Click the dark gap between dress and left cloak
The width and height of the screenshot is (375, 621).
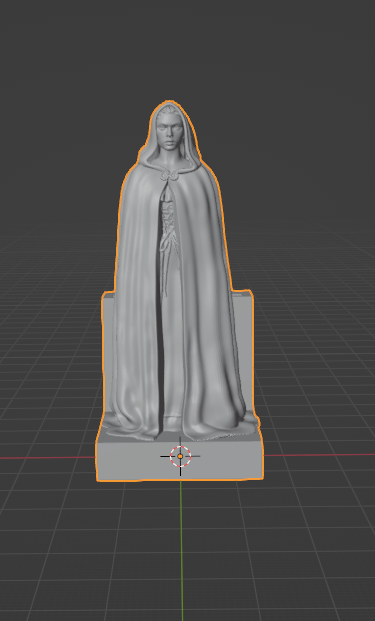(160, 317)
